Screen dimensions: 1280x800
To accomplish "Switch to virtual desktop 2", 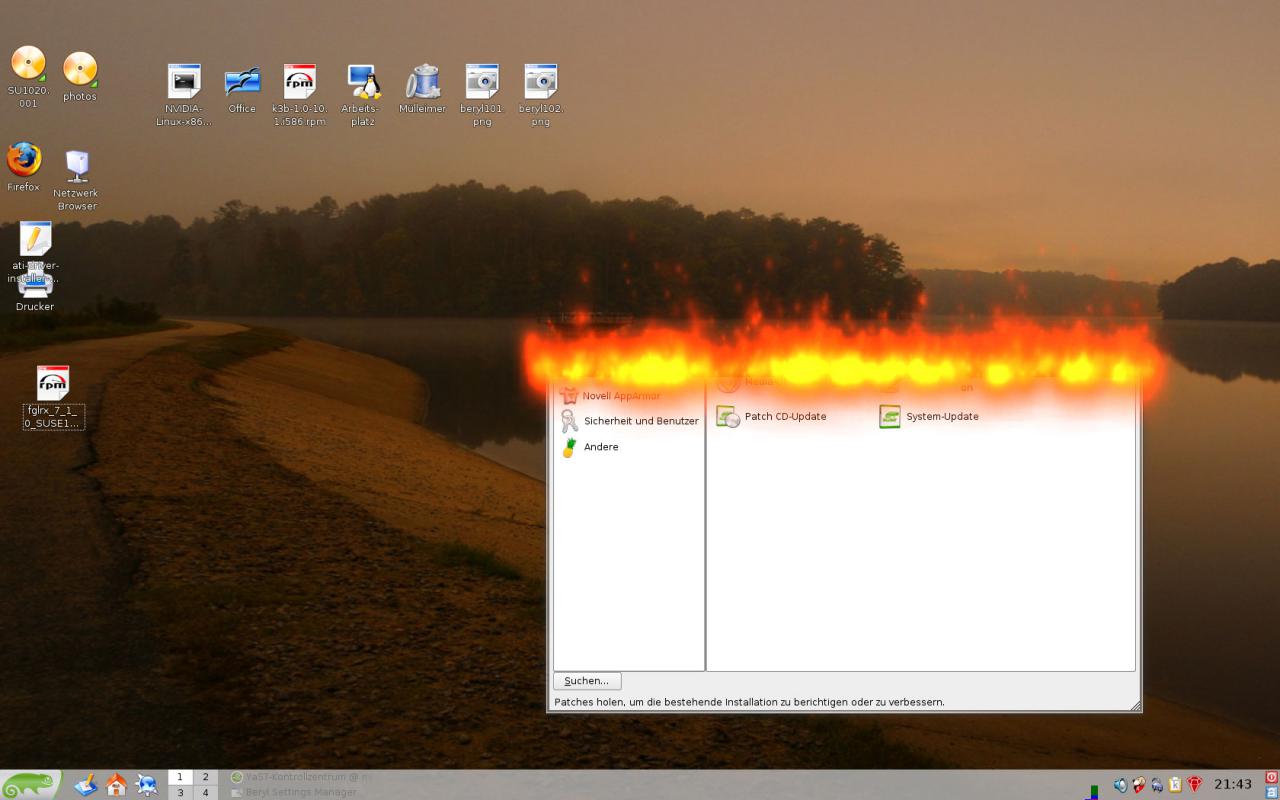I will pyautogui.click(x=206, y=777).
